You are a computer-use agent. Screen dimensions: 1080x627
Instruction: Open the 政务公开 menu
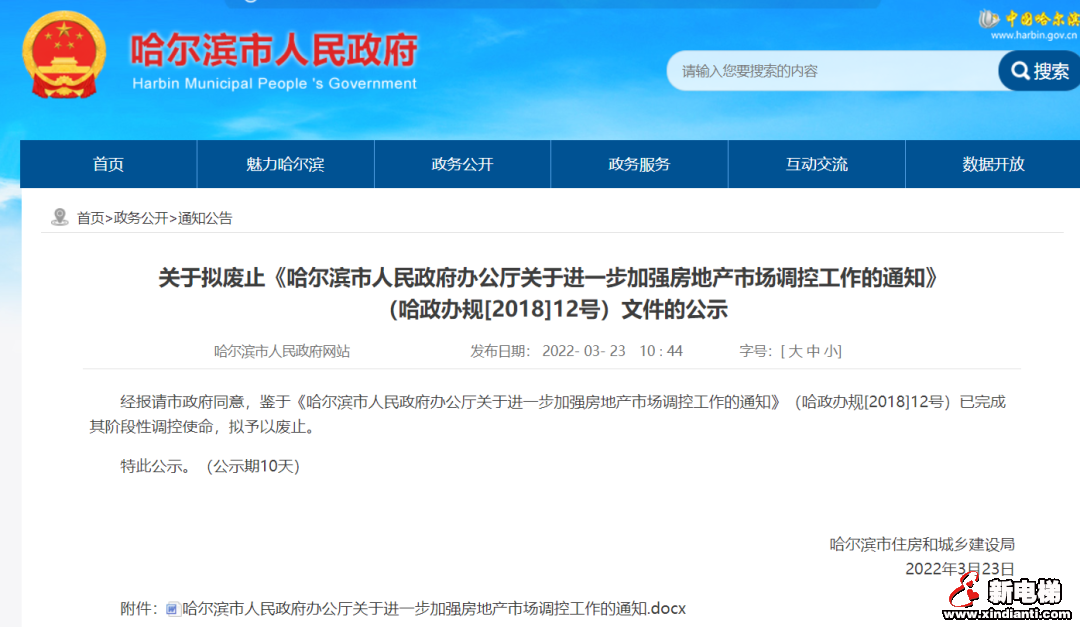(x=462, y=164)
